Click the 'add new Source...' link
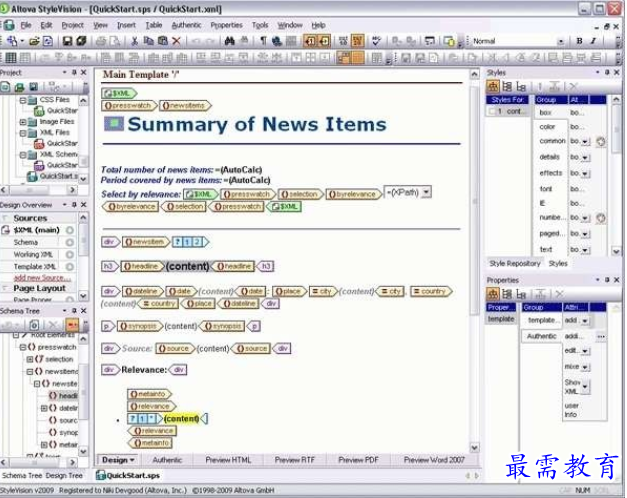The height and width of the screenshot is (498, 627). tap(42, 278)
